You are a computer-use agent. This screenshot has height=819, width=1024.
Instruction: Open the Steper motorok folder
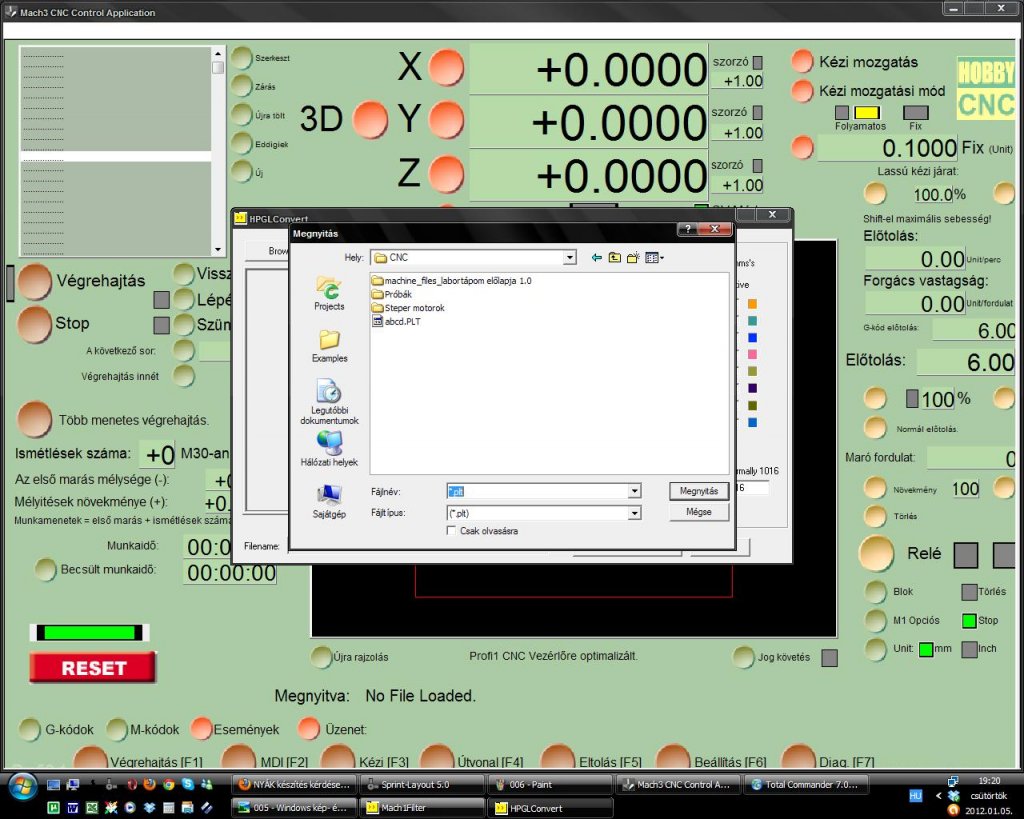[408, 308]
